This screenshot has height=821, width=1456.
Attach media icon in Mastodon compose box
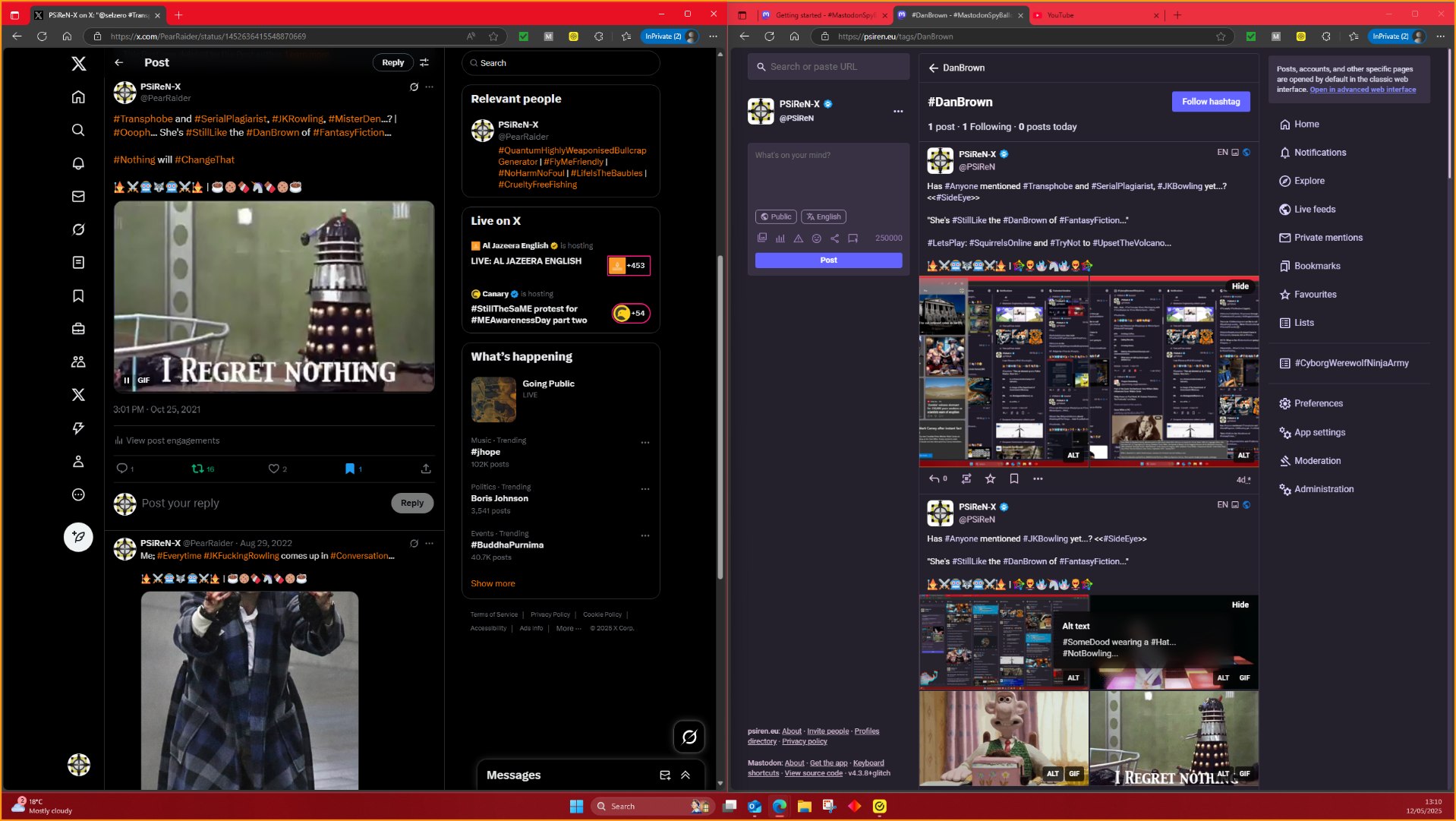pyautogui.click(x=761, y=238)
